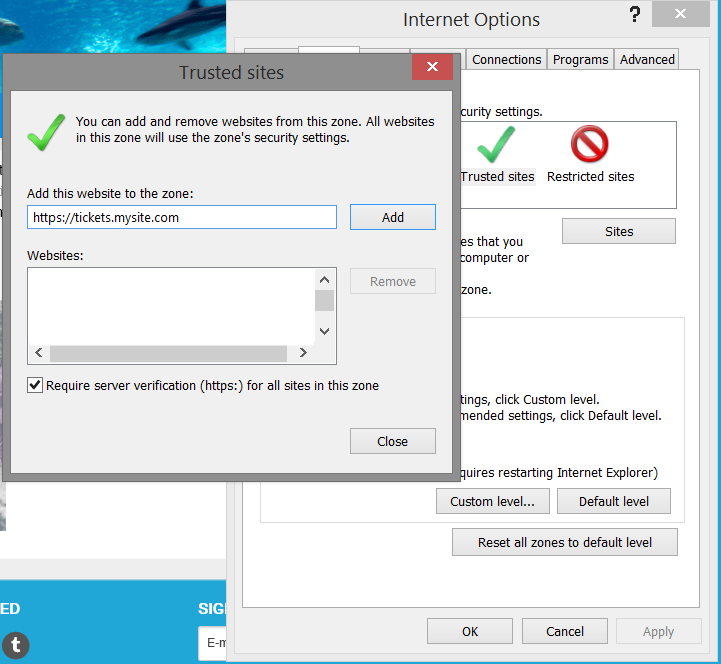This screenshot has width=721, height=664.
Task: Click the Internet Options help question mark
Action: click(x=634, y=15)
